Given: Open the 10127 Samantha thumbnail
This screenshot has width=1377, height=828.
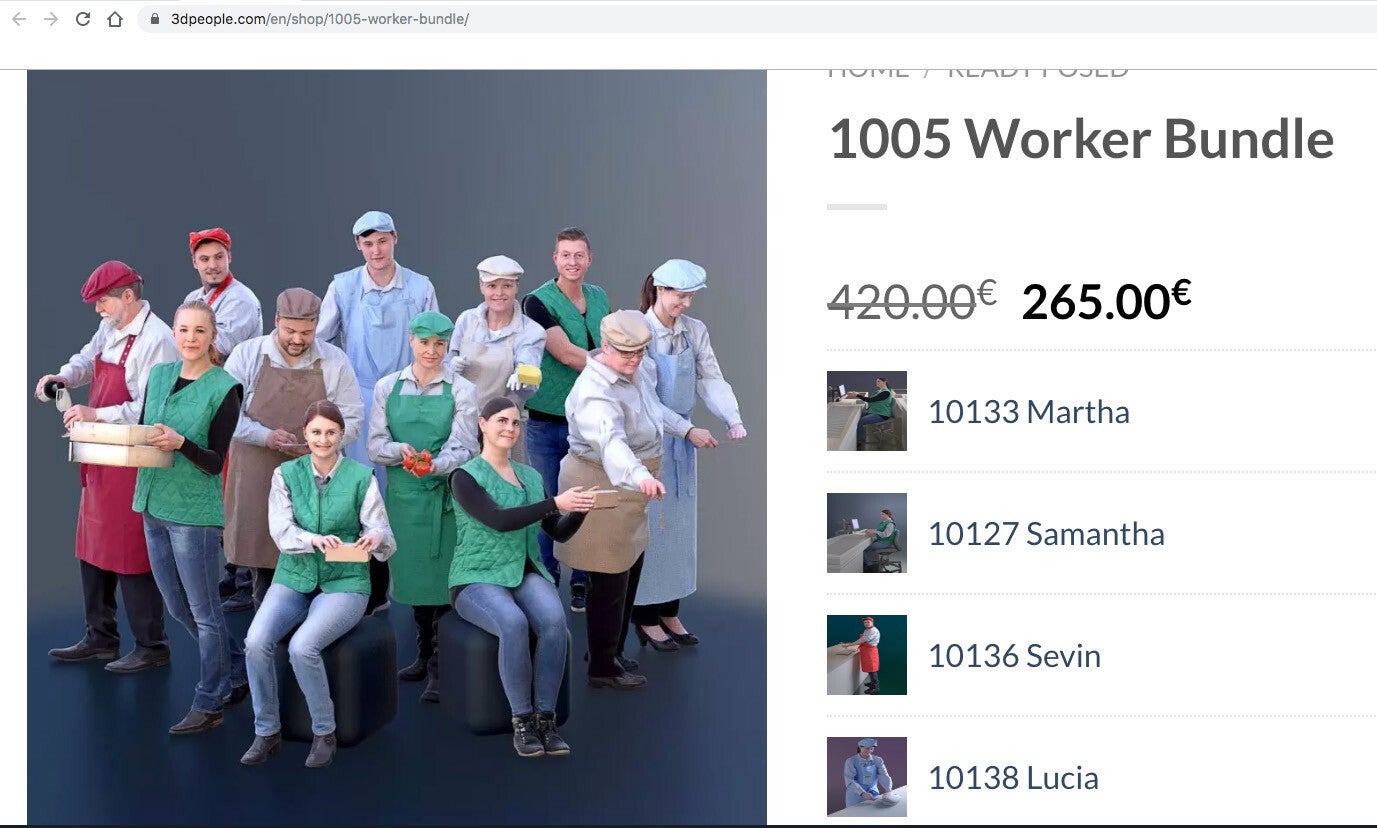Looking at the screenshot, I should [867, 533].
